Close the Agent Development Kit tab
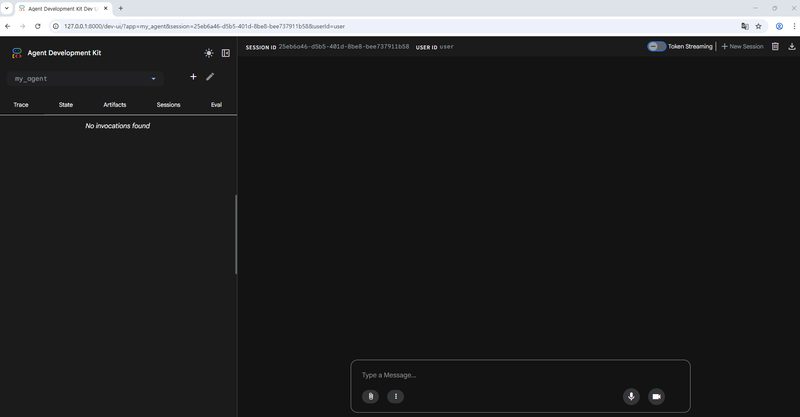Screen dimensions: 800x417 click(x=106, y=8)
